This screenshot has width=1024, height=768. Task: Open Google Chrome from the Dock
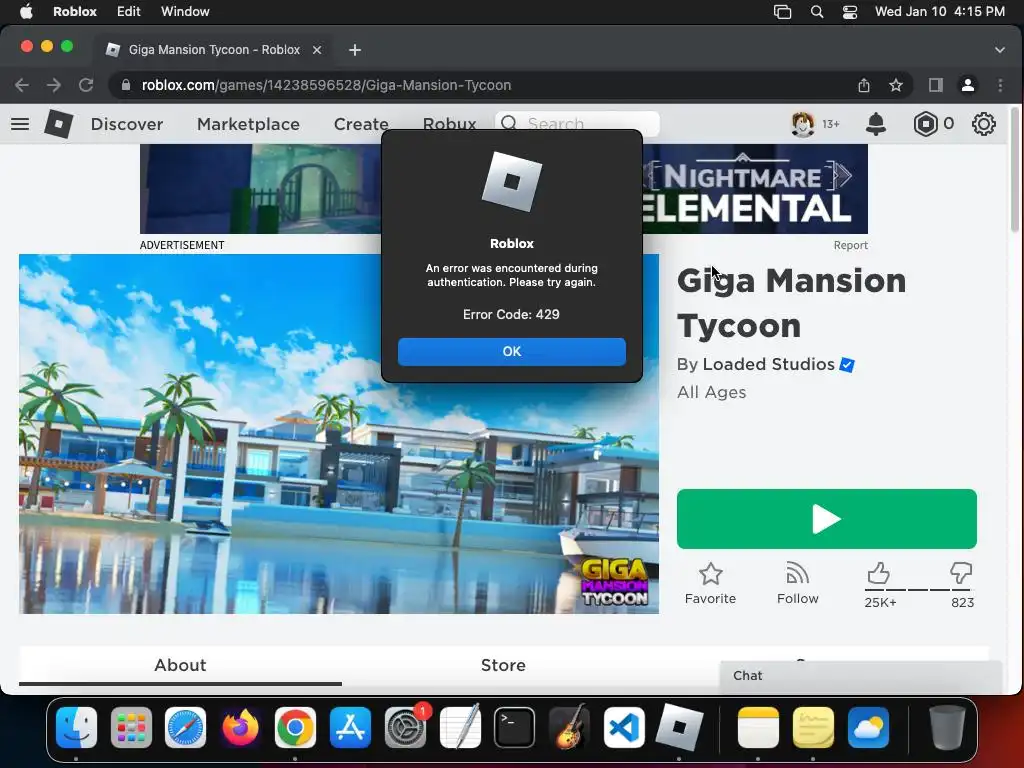tap(295, 727)
